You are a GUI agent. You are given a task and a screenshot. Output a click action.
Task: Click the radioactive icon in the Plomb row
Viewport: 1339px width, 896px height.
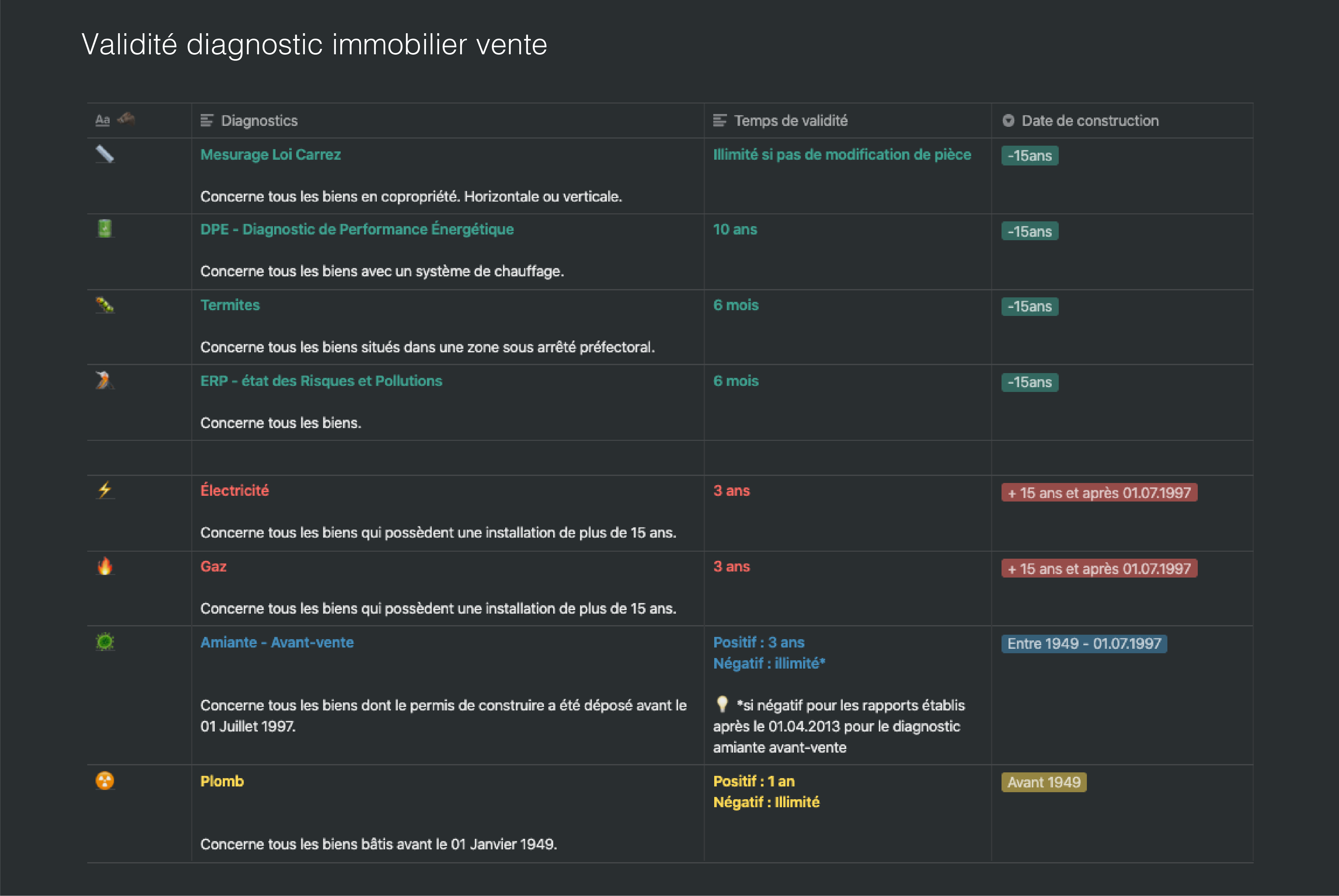point(104,781)
